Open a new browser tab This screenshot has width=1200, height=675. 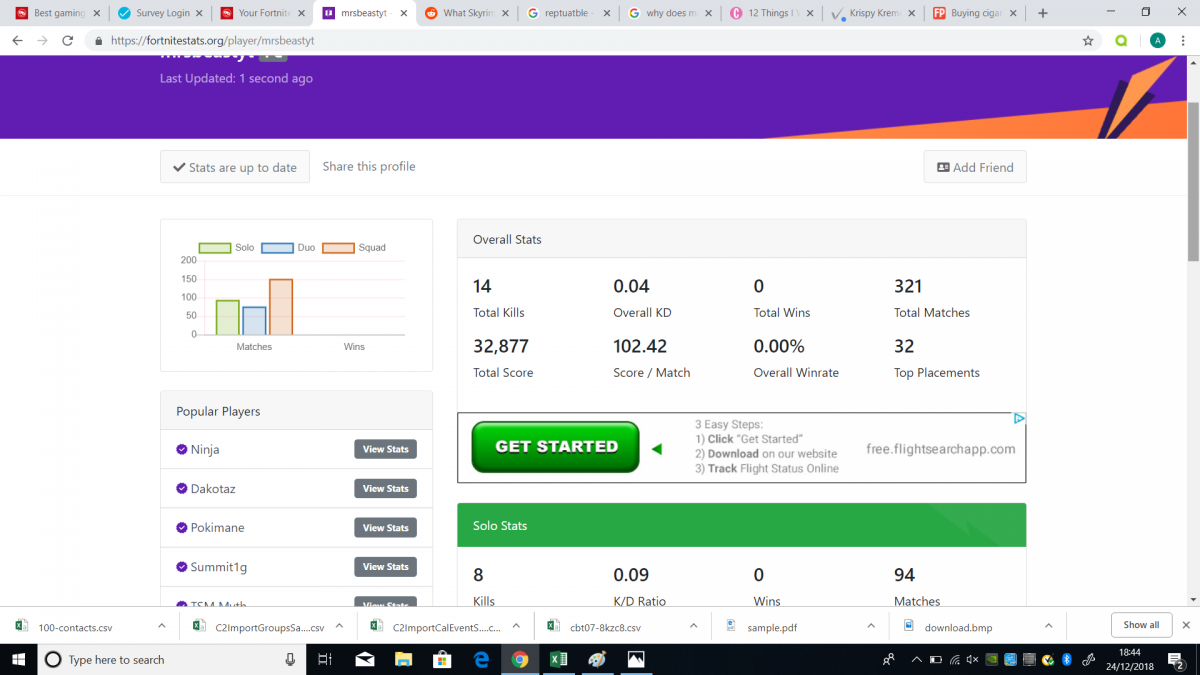pyautogui.click(x=1043, y=13)
